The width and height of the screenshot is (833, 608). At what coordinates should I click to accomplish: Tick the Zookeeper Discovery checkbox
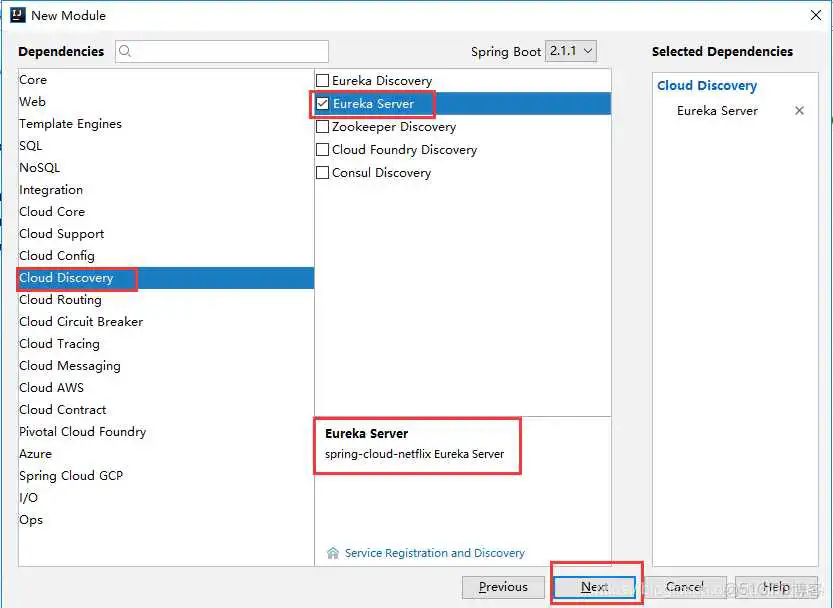pos(323,127)
